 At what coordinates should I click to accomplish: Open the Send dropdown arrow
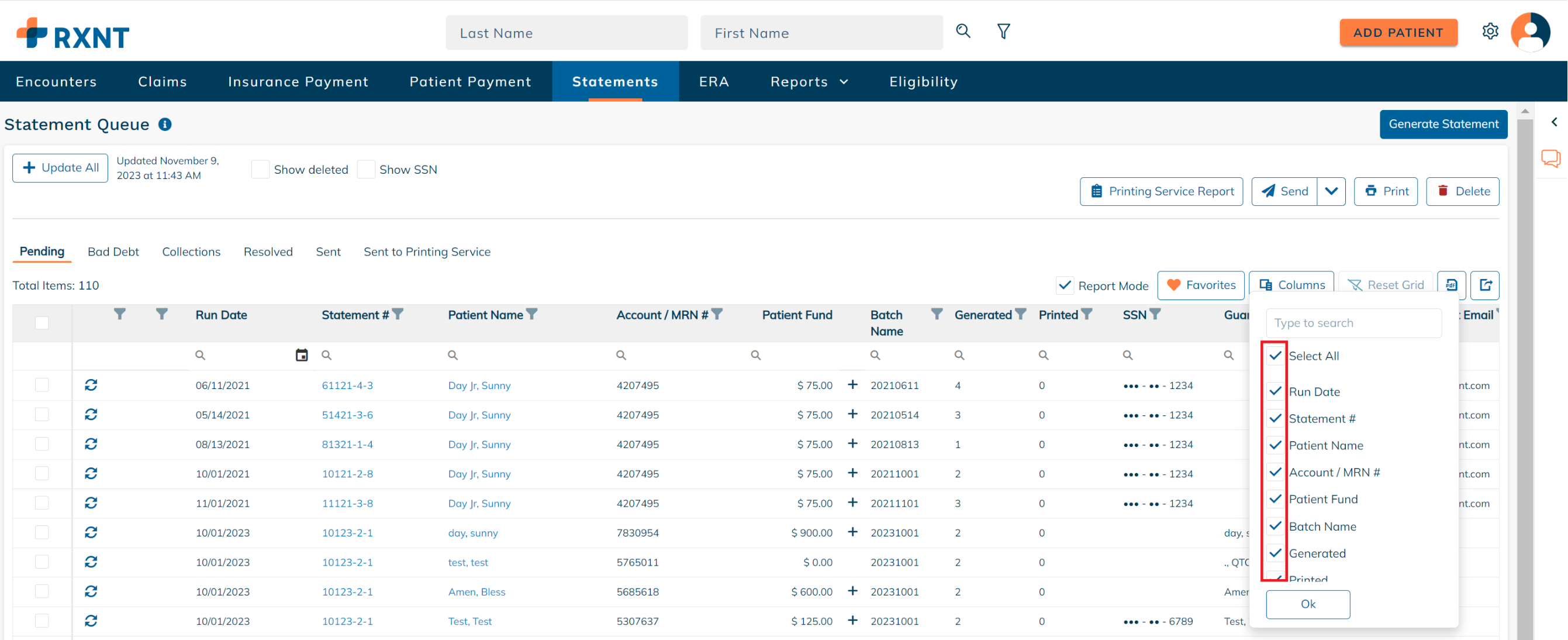pyautogui.click(x=1331, y=191)
